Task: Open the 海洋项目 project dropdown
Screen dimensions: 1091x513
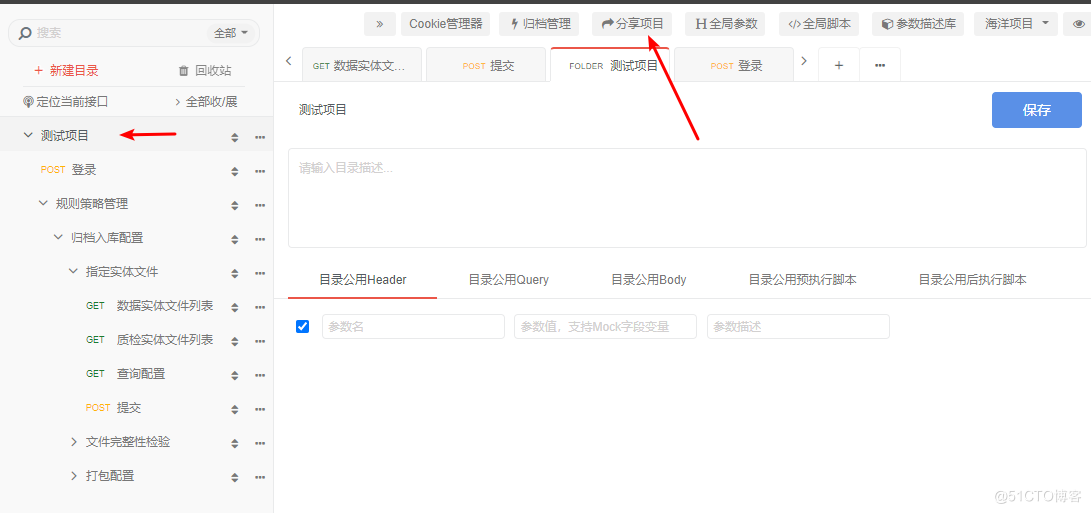Action: coord(1016,24)
